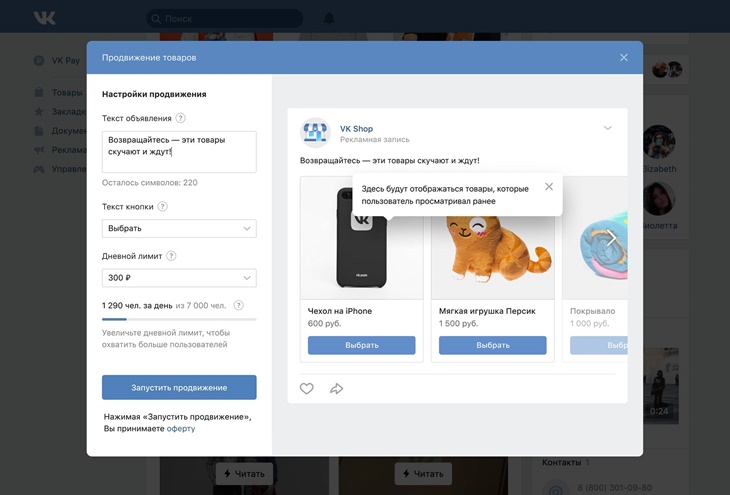Dismiss the tooltip about viewed products
Image resolution: width=730 pixels, height=495 pixels.
click(549, 187)
